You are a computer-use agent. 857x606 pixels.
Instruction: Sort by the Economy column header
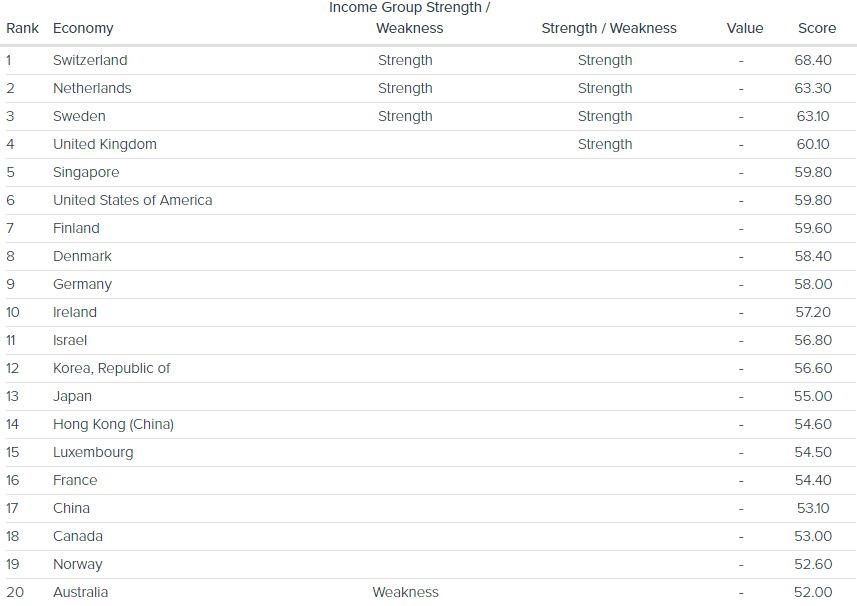(83, 28)
